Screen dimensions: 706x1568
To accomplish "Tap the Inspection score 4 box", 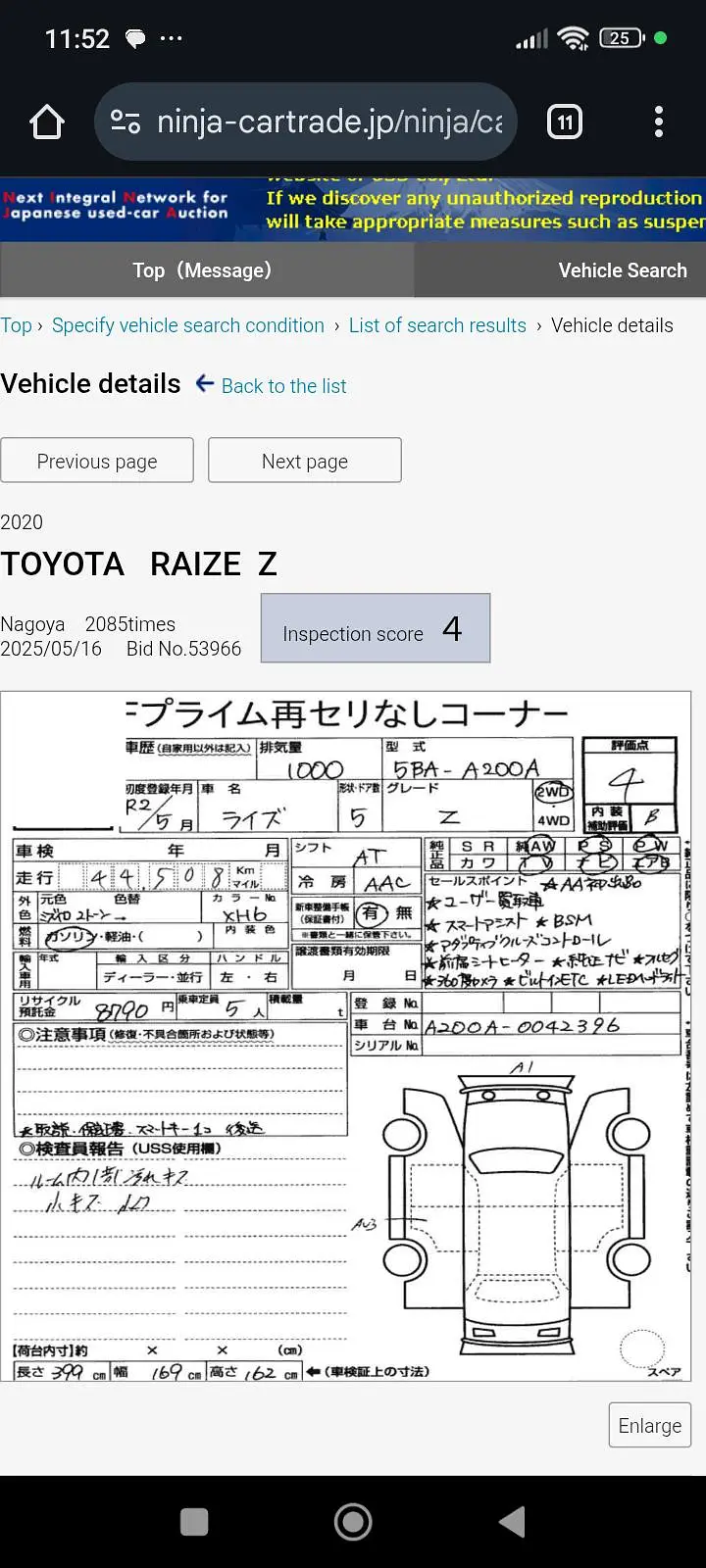I will [375, 629].
